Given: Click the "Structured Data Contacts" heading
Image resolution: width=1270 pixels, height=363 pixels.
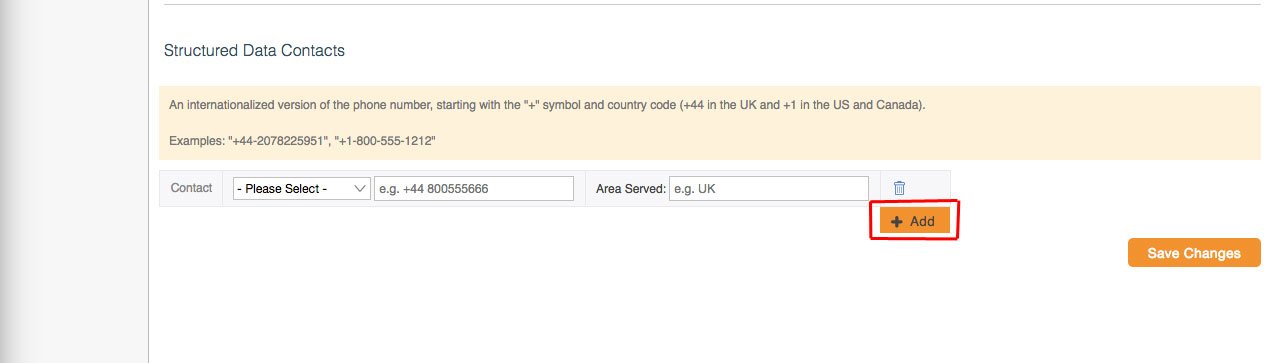Looking at the screenshot, I should point(254,50).
